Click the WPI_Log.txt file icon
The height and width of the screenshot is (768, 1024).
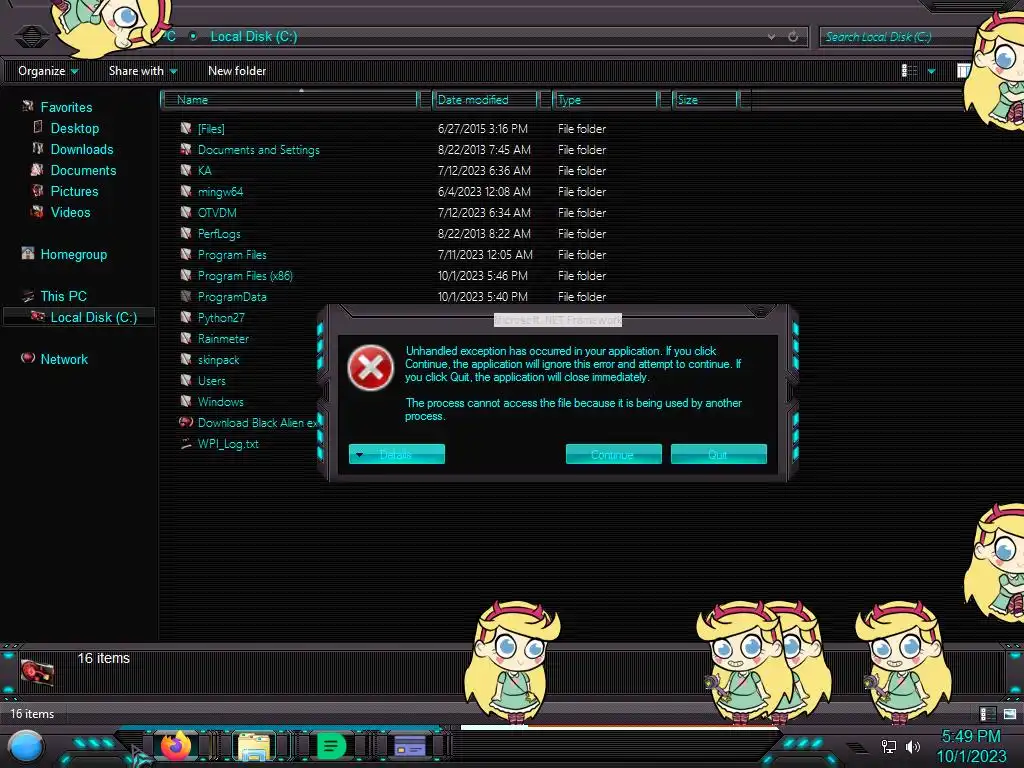click(186, 443)
